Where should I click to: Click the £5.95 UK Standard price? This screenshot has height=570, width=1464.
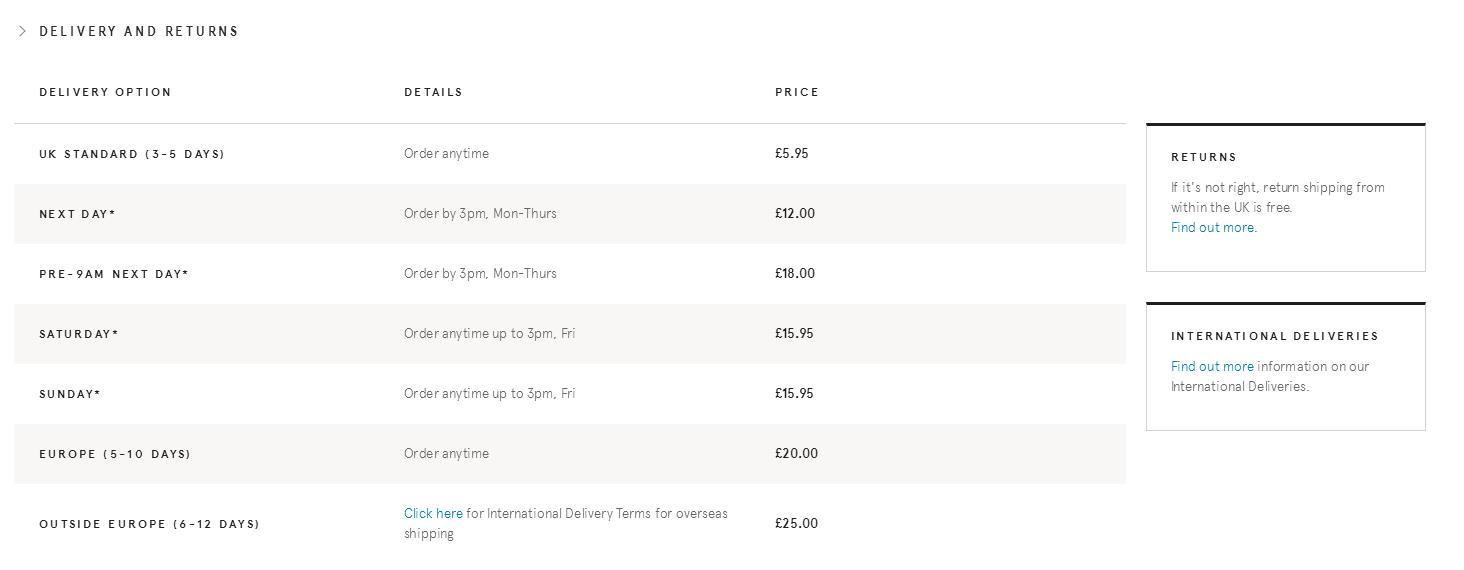click(791, 154)
